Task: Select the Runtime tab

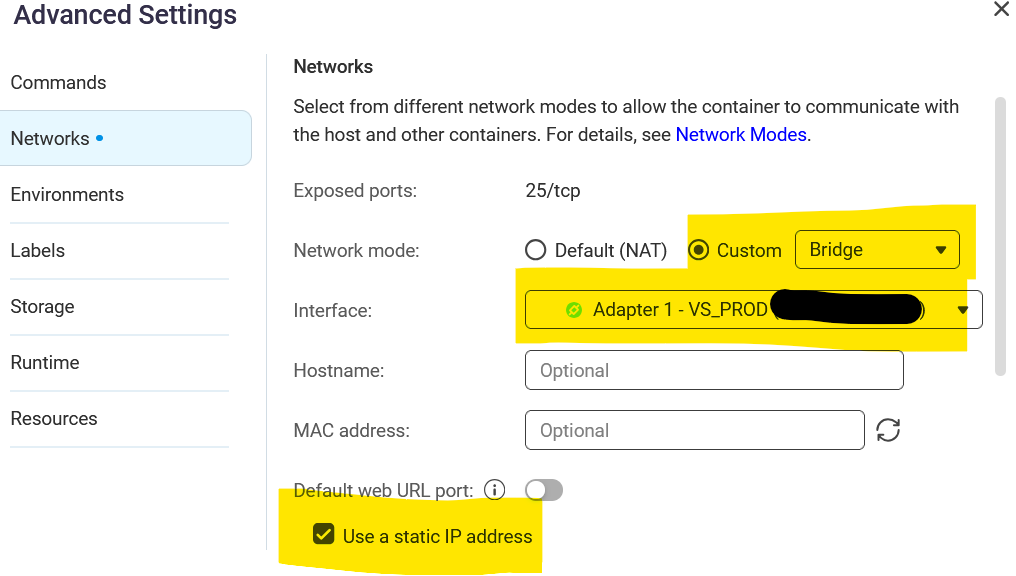Action: pos(45,363)
